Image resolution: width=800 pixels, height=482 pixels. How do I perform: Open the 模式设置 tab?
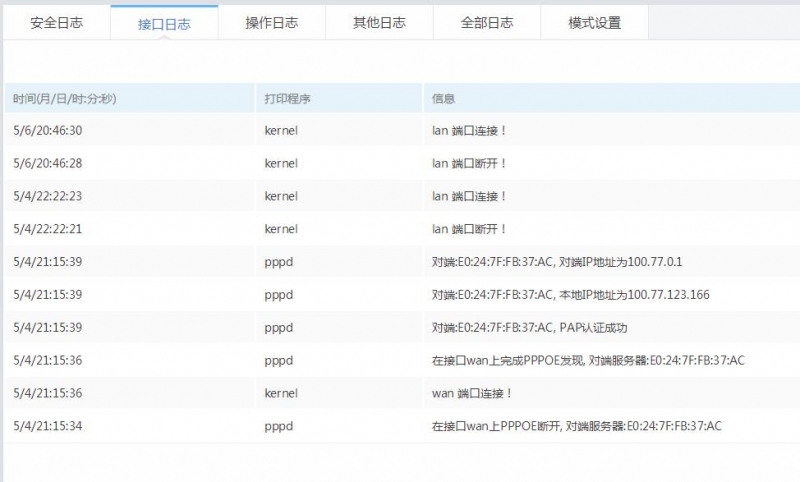[x=594, y=23]
